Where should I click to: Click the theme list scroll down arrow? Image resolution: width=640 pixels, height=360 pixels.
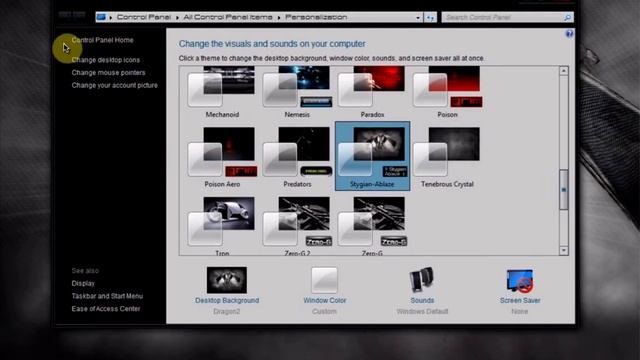[x=564, y=250]
